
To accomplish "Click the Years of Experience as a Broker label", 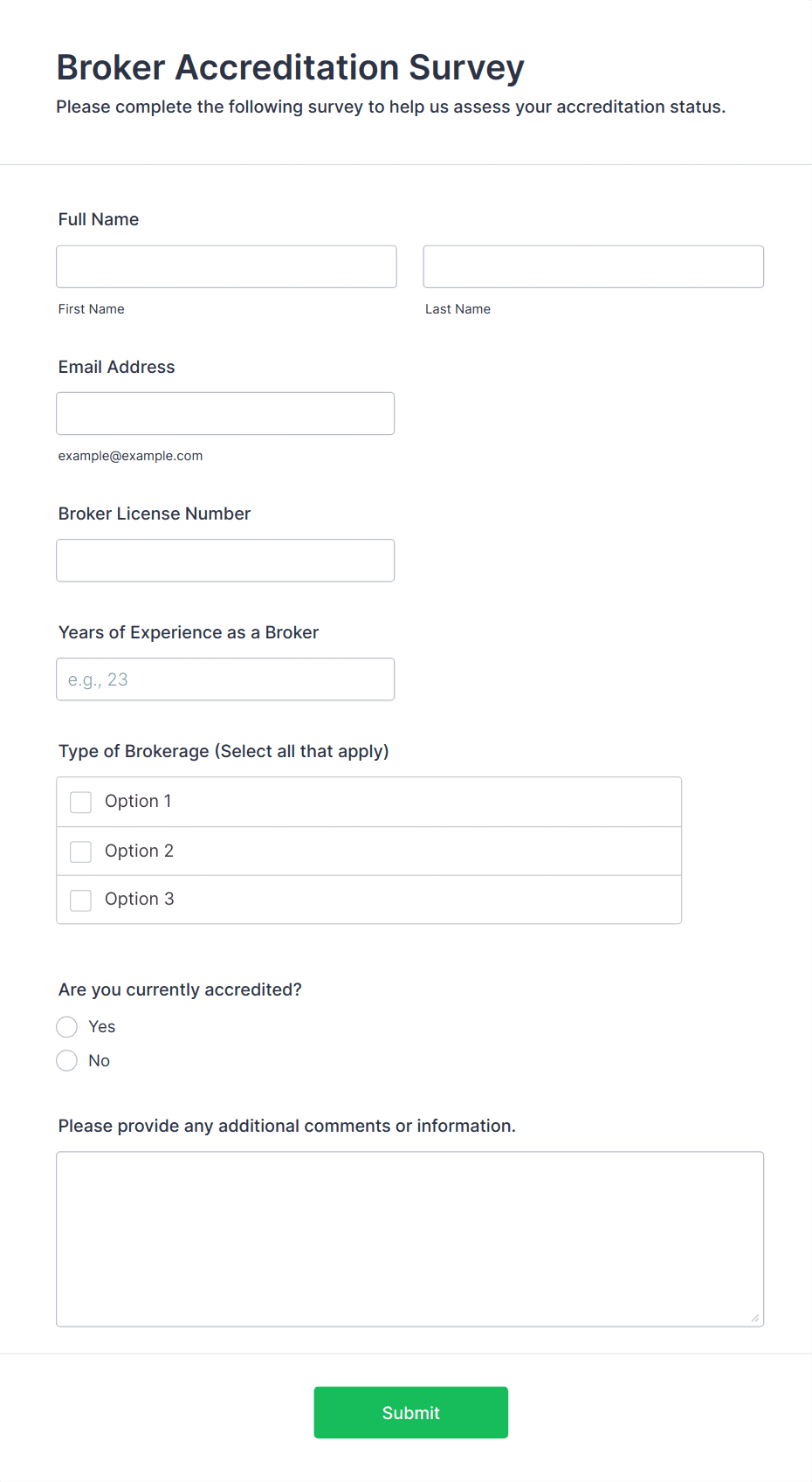I will [189, 632].
